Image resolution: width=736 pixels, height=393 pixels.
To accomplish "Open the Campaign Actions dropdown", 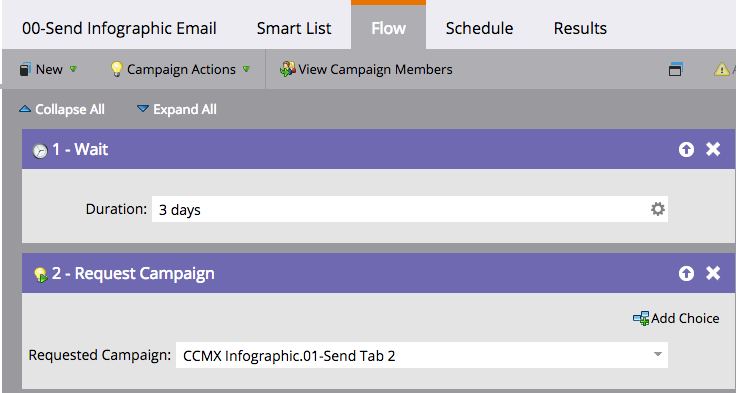I will point(180,69).
